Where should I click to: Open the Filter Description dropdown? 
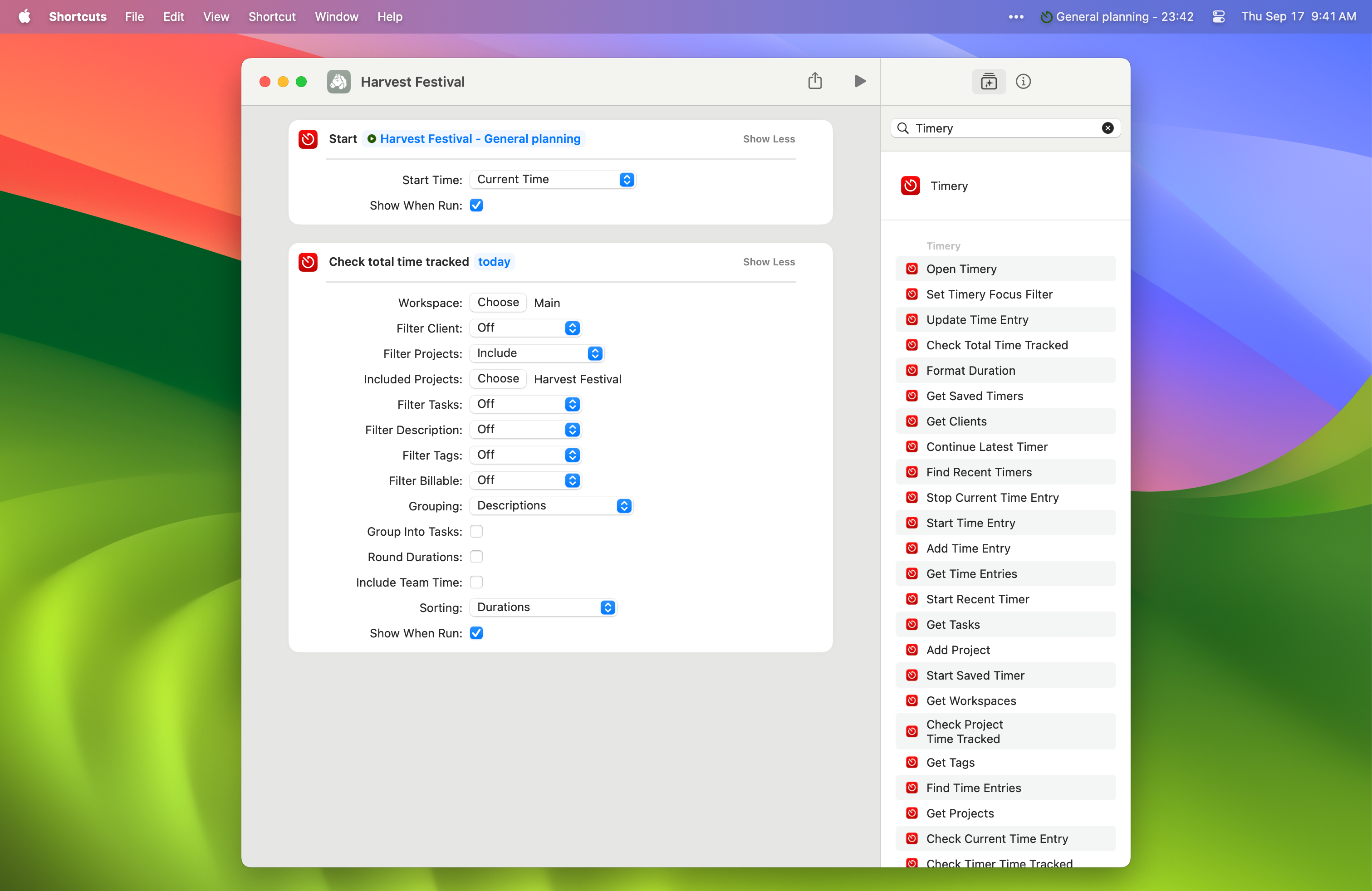[525, 429]
